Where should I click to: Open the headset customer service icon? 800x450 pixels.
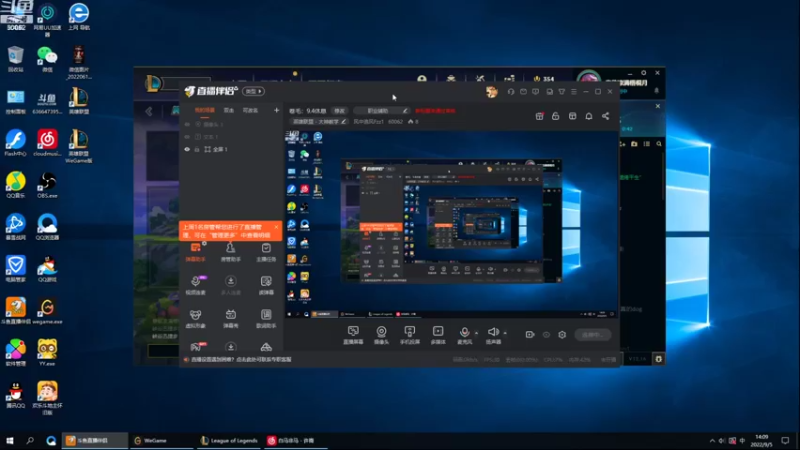tap(511, 92)
